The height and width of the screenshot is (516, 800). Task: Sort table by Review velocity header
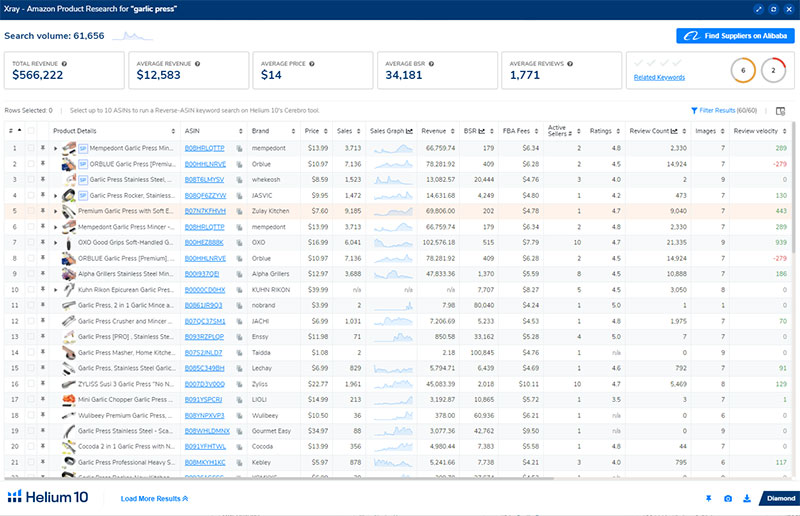click(x=760, y=131)
